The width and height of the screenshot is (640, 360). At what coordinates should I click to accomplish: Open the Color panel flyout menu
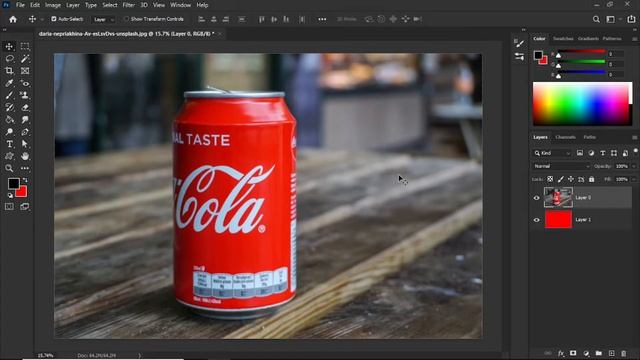[x=634, y=39]
